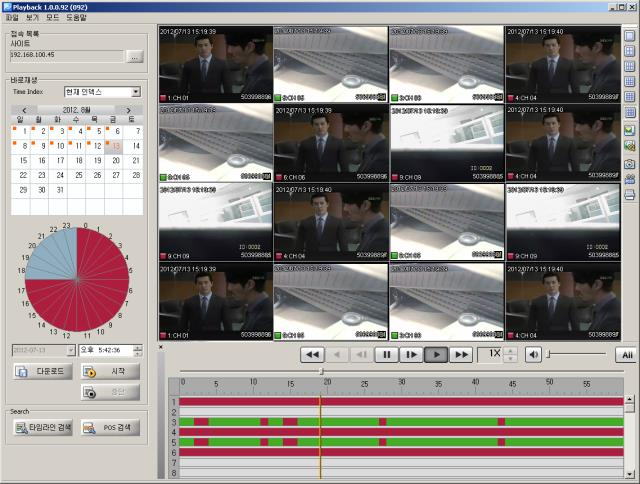Print using the printer icon
The height and width of the screenshot is (484, 640).
click(x=629, y=195)
